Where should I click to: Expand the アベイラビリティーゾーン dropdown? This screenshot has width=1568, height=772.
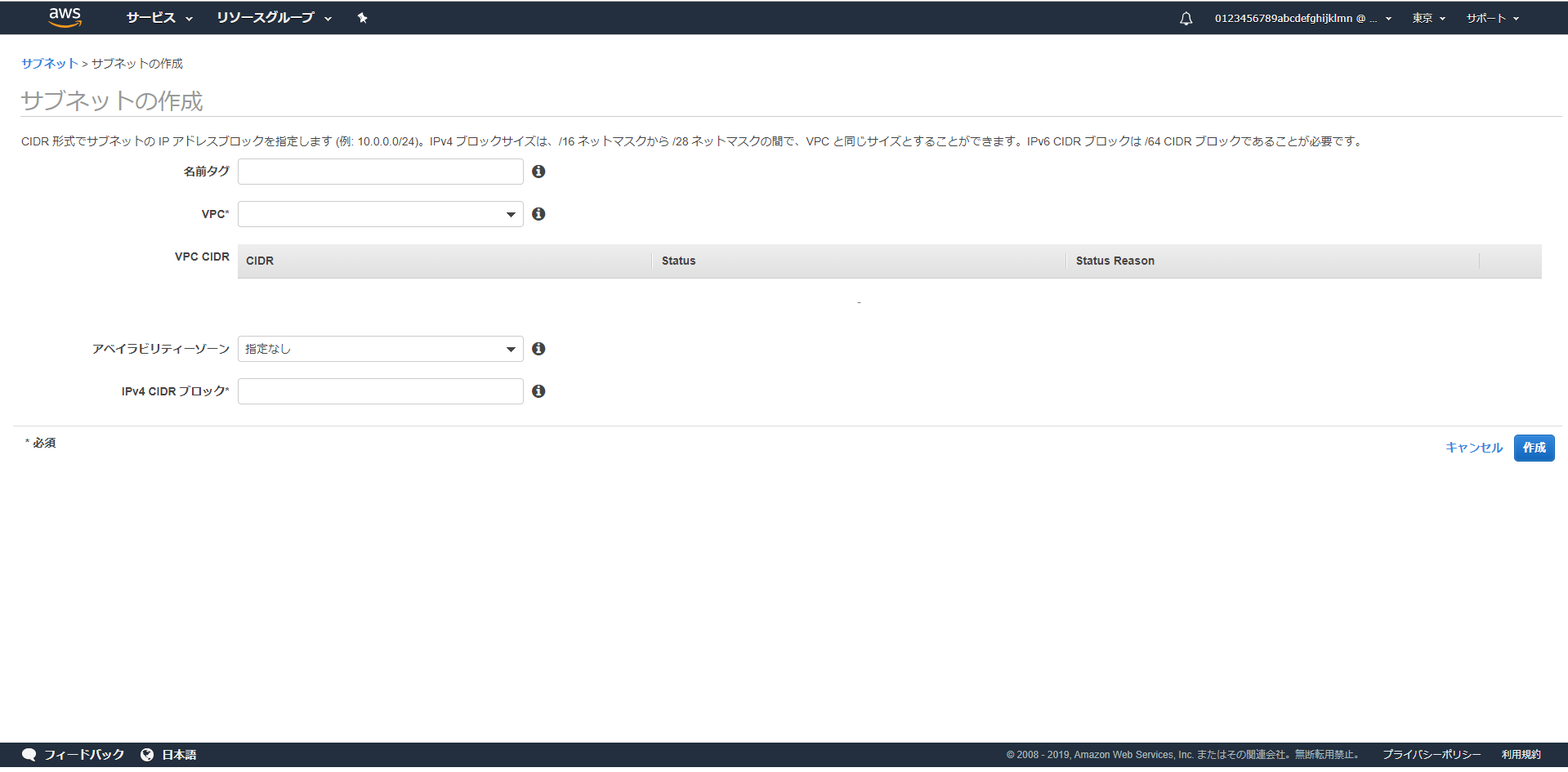[380, 349]
